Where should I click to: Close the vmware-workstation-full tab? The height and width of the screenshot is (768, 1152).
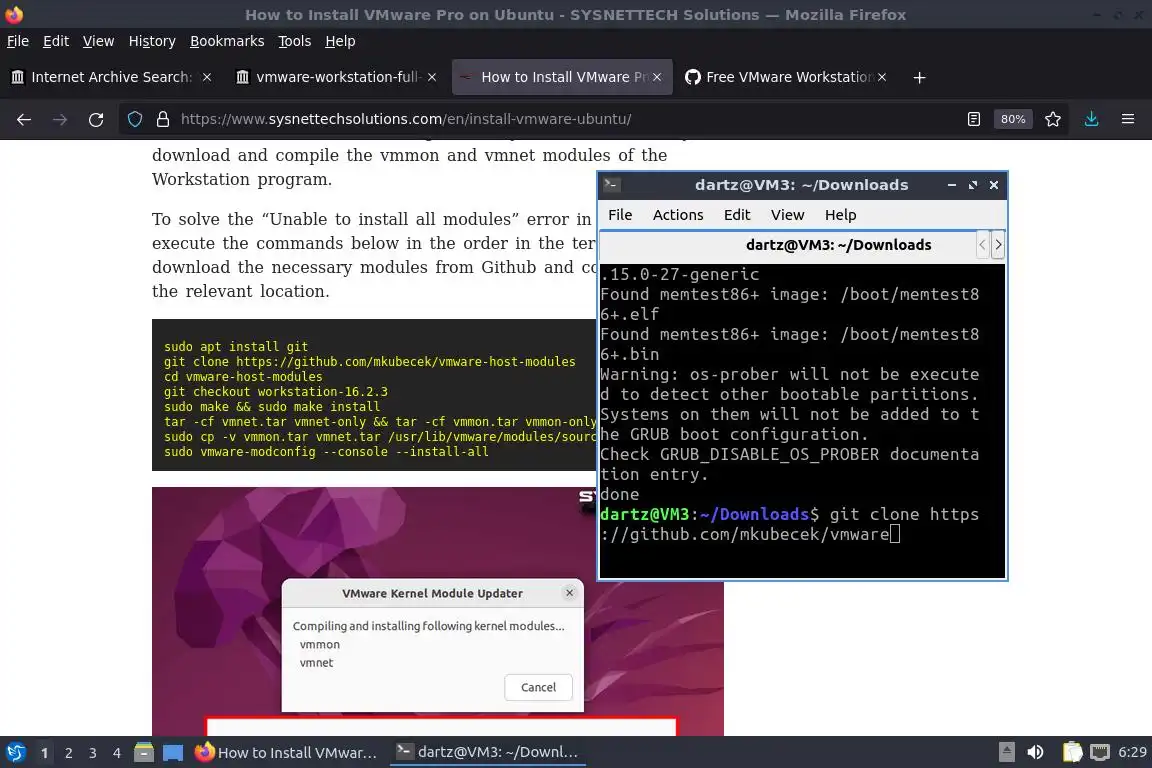pyautogui.click(x=432, y=77)
